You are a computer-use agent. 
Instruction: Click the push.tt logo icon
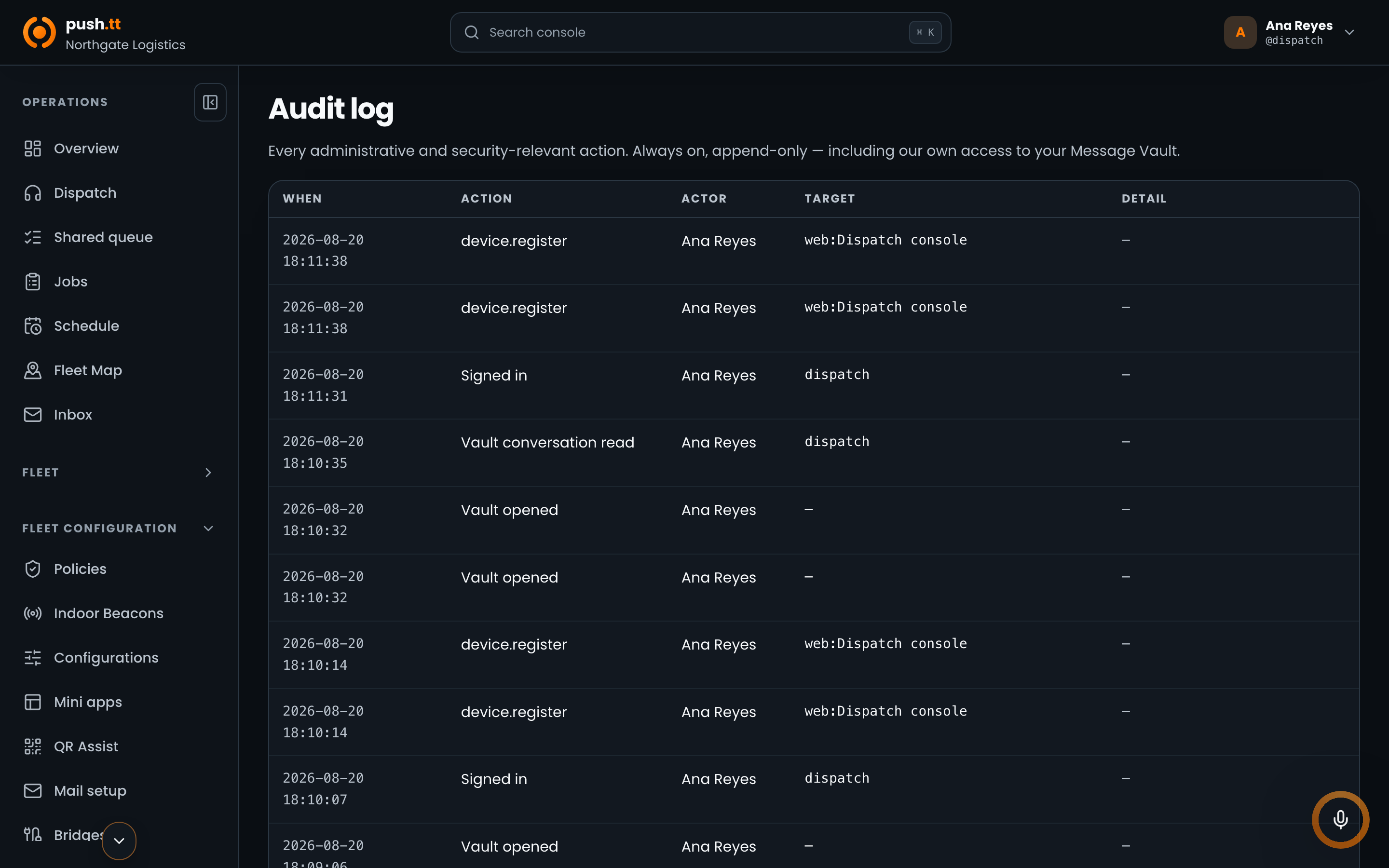click(x=39, y=32)
